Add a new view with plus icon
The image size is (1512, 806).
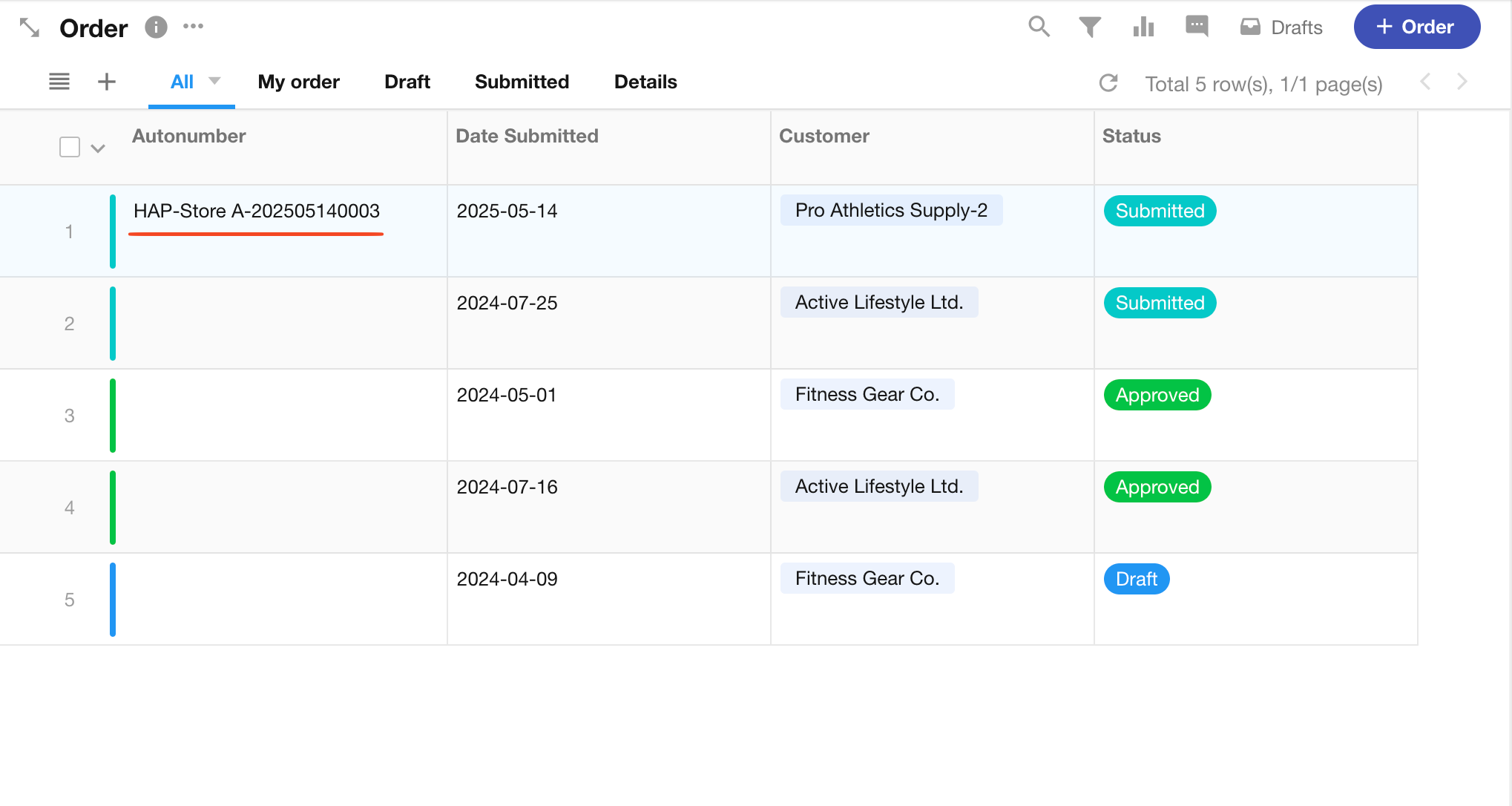click(107, 82)
